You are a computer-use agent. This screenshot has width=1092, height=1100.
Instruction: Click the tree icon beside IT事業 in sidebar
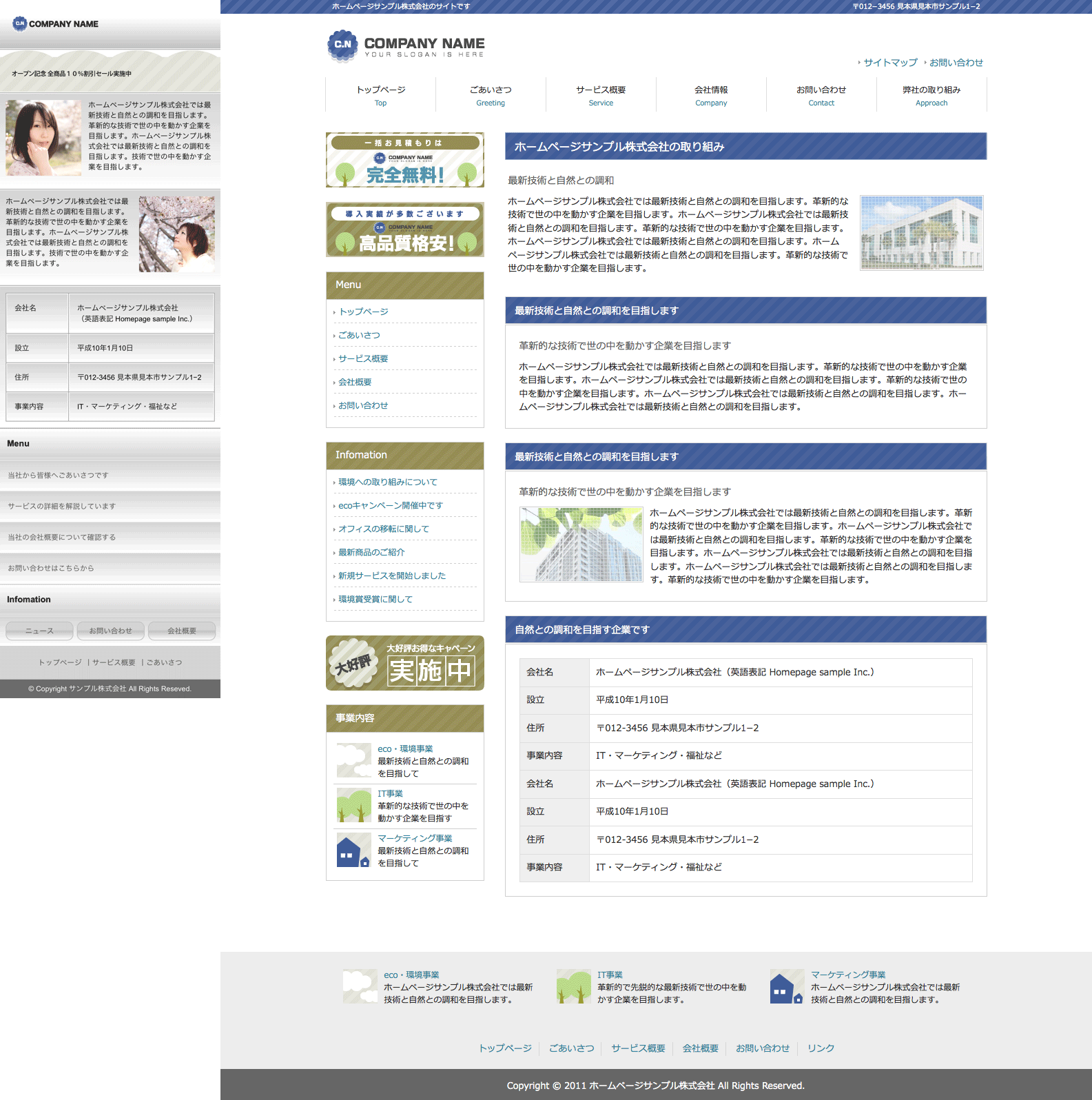[353, 805]
